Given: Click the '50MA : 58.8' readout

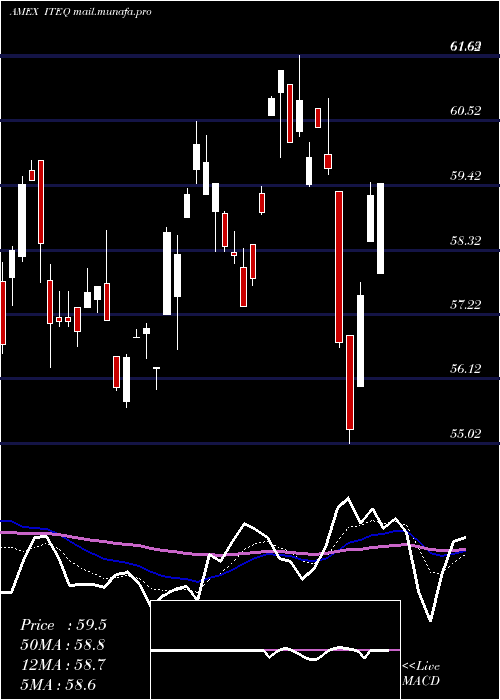Looking at the screenshot, I should 63,645.
